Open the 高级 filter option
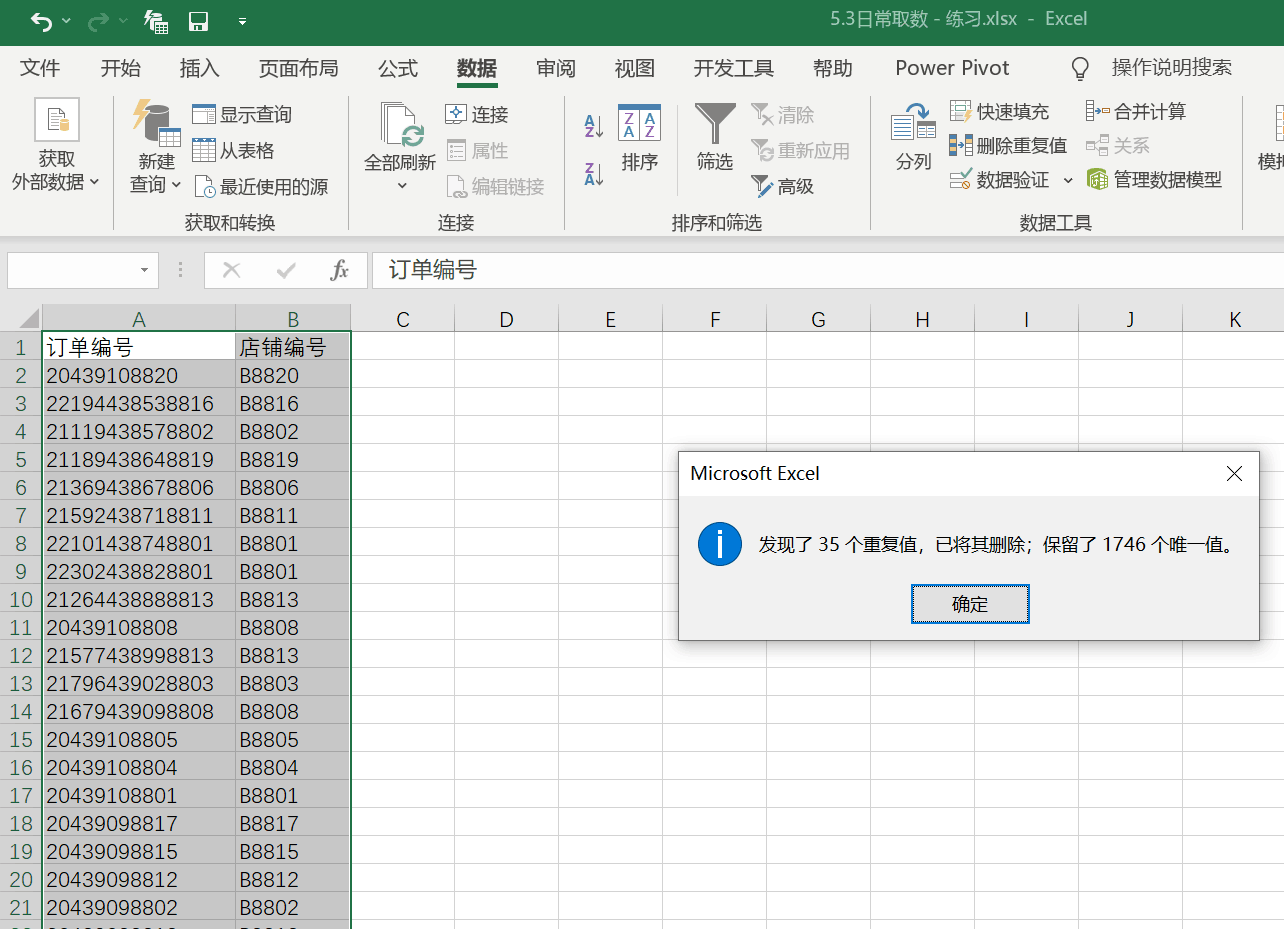Screen dimensions: 1284x929 (783, 187)
